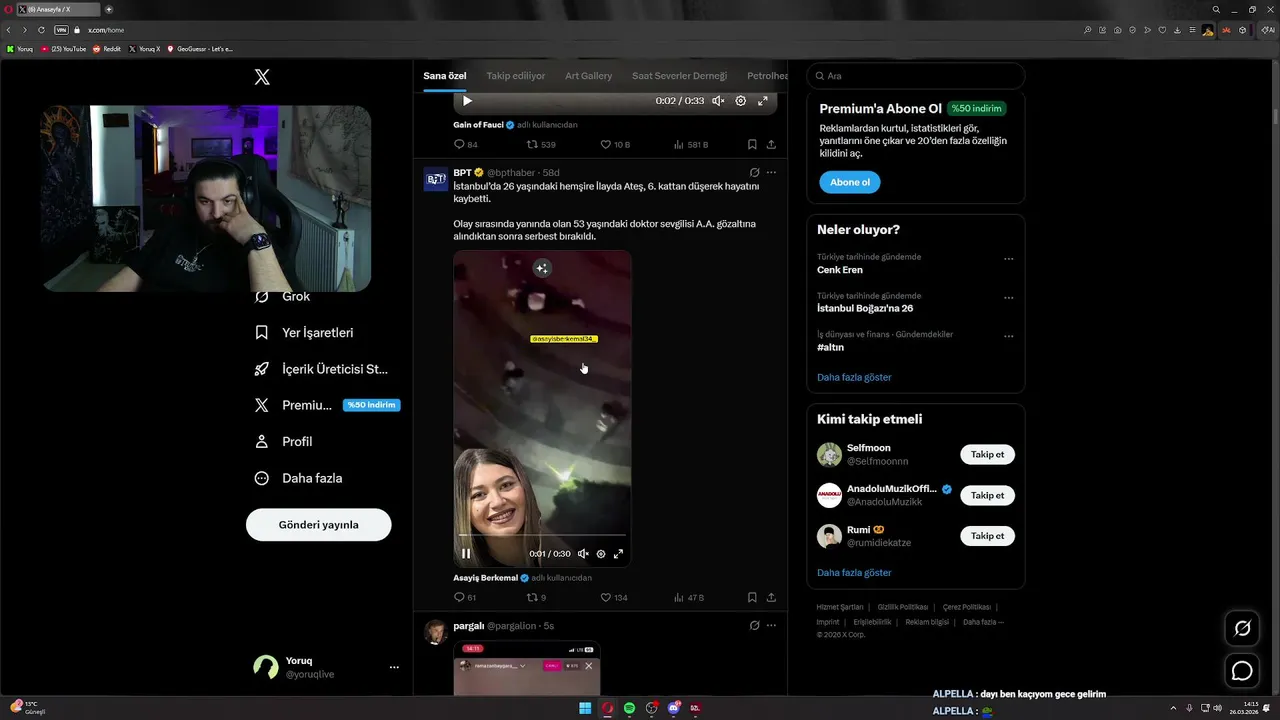Open the #altın trending topic
The image size is (1280, 720).
(831, 348)
